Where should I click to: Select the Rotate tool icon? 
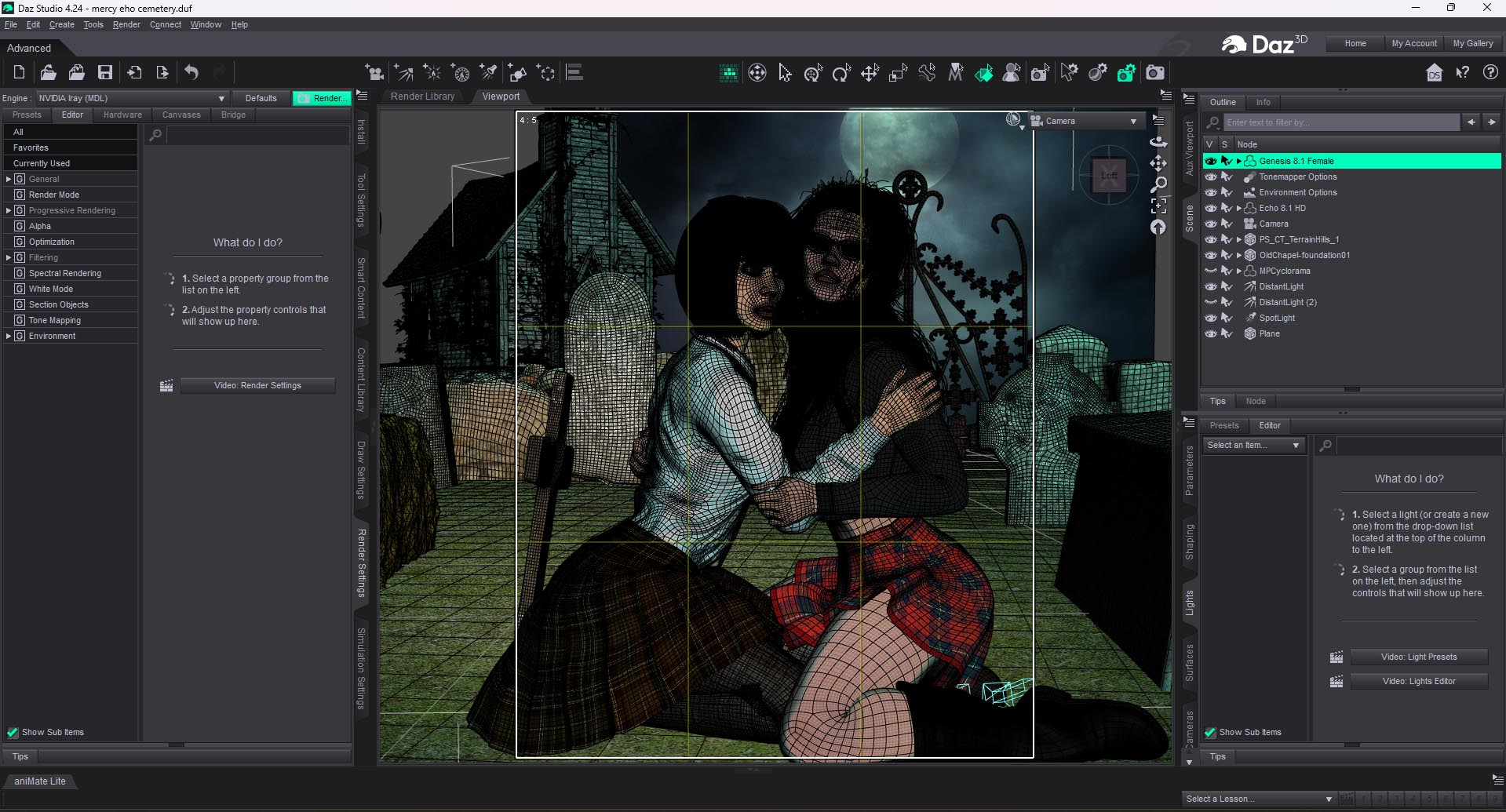pyautogui.click(x=841, y=73)
